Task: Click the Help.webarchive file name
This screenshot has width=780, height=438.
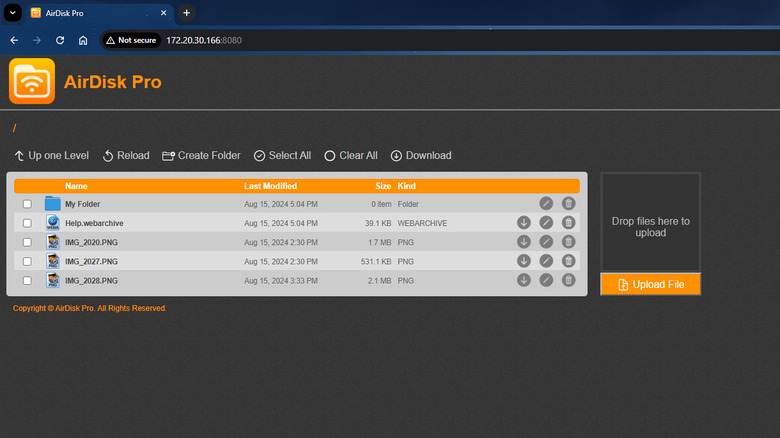Action: point(94,223)
